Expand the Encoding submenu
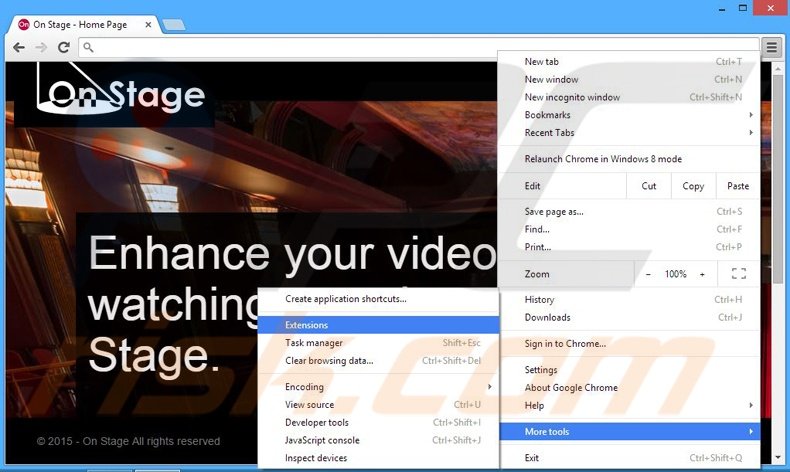 [x=378, y=386]
